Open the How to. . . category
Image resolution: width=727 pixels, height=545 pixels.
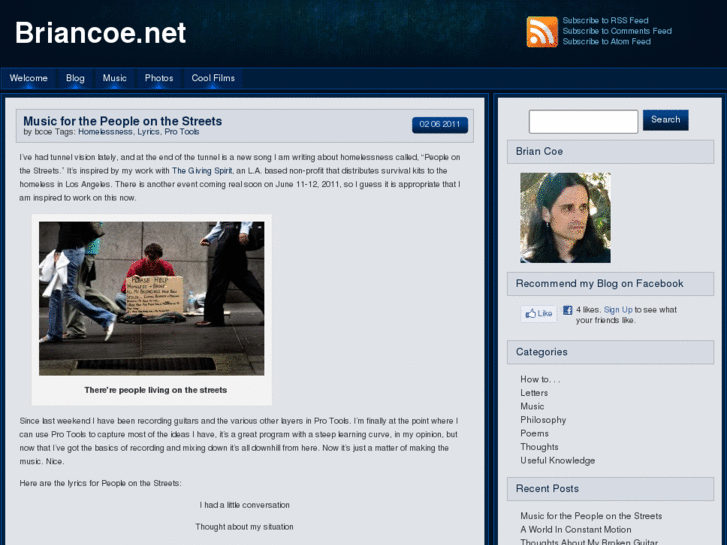(x=540, y=379)
